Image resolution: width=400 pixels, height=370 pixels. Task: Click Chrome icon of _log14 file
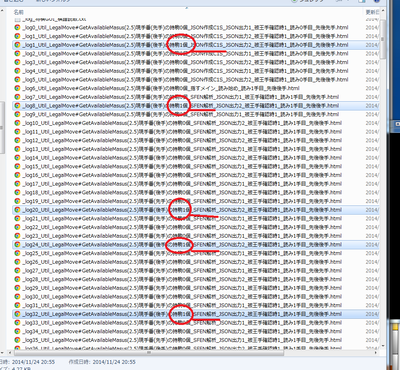[x=17, y=158]
